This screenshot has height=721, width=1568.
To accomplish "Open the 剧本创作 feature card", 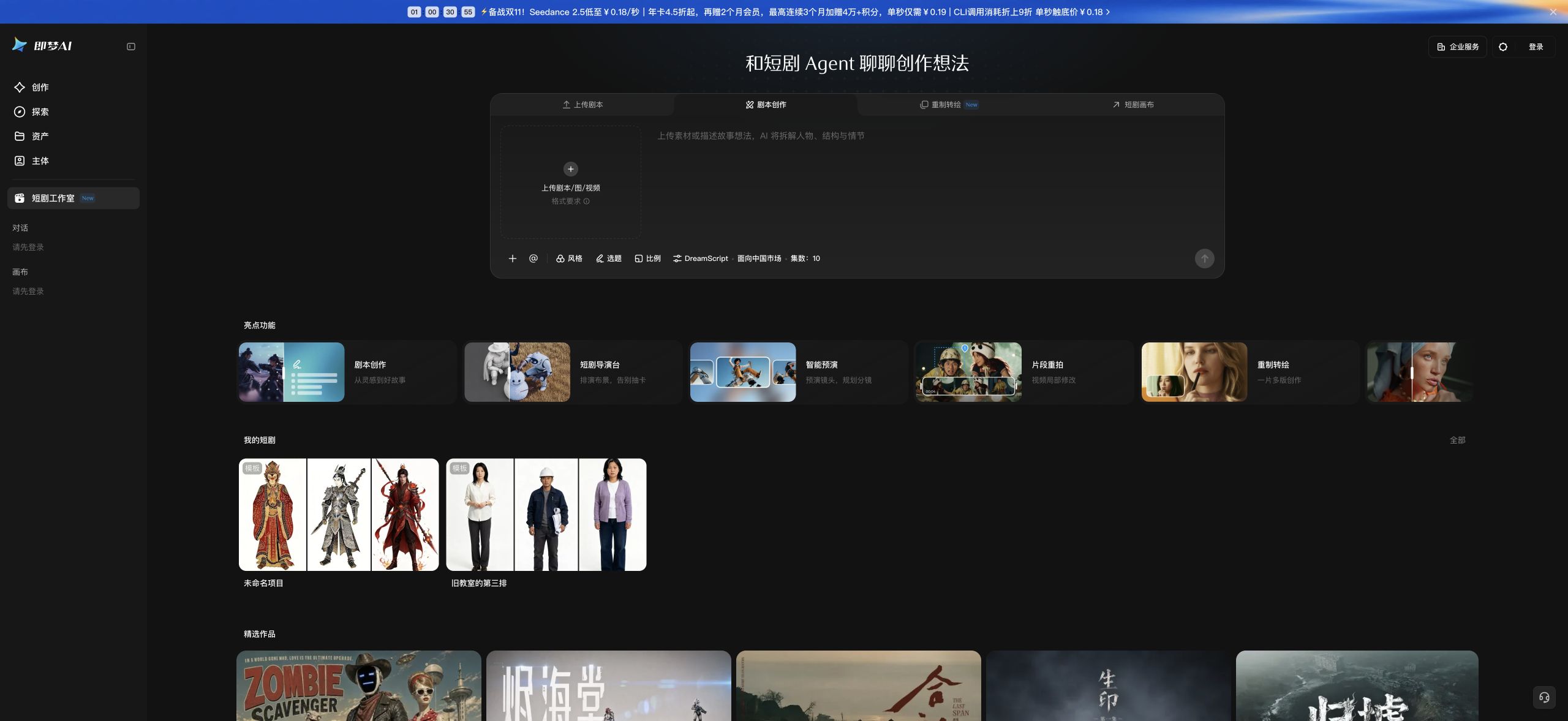I will pos(347,372).
